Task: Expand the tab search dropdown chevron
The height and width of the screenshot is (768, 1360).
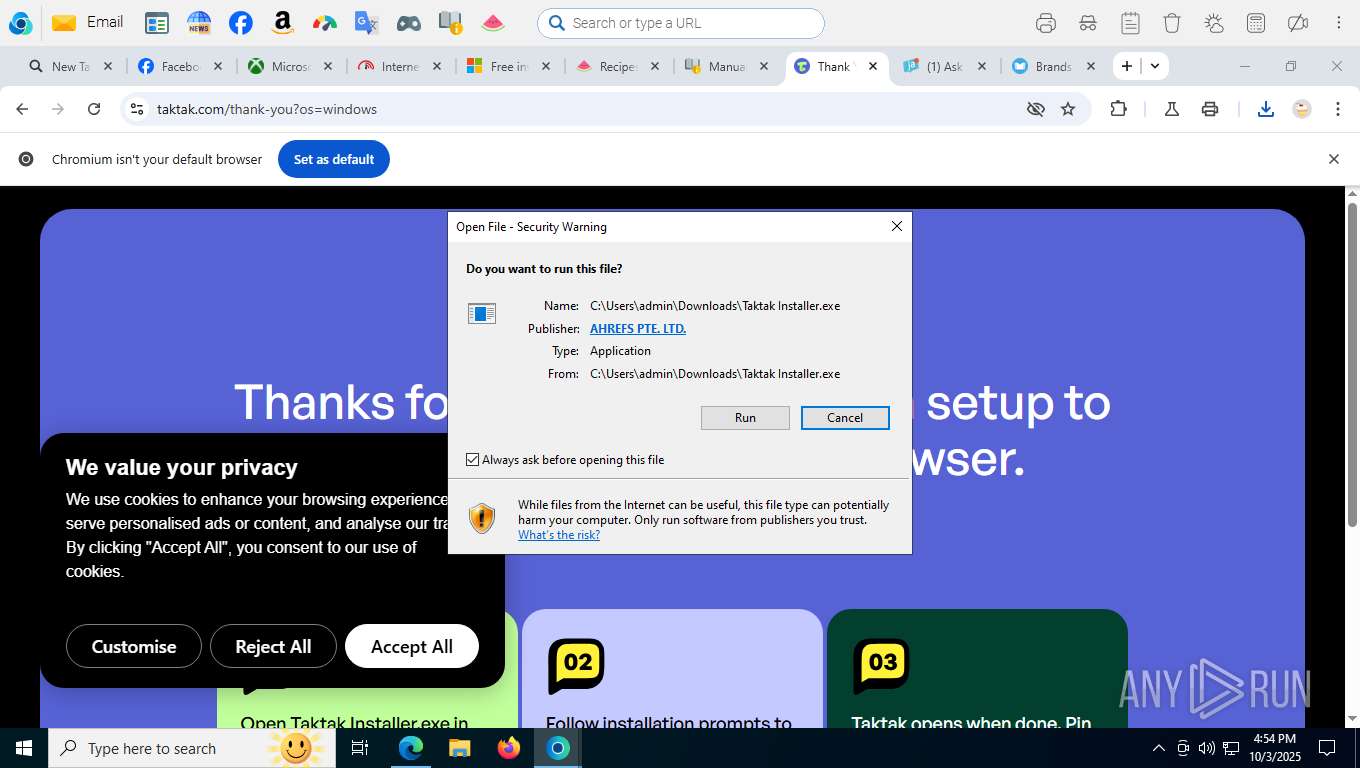Action: [x=1155, y=66]
